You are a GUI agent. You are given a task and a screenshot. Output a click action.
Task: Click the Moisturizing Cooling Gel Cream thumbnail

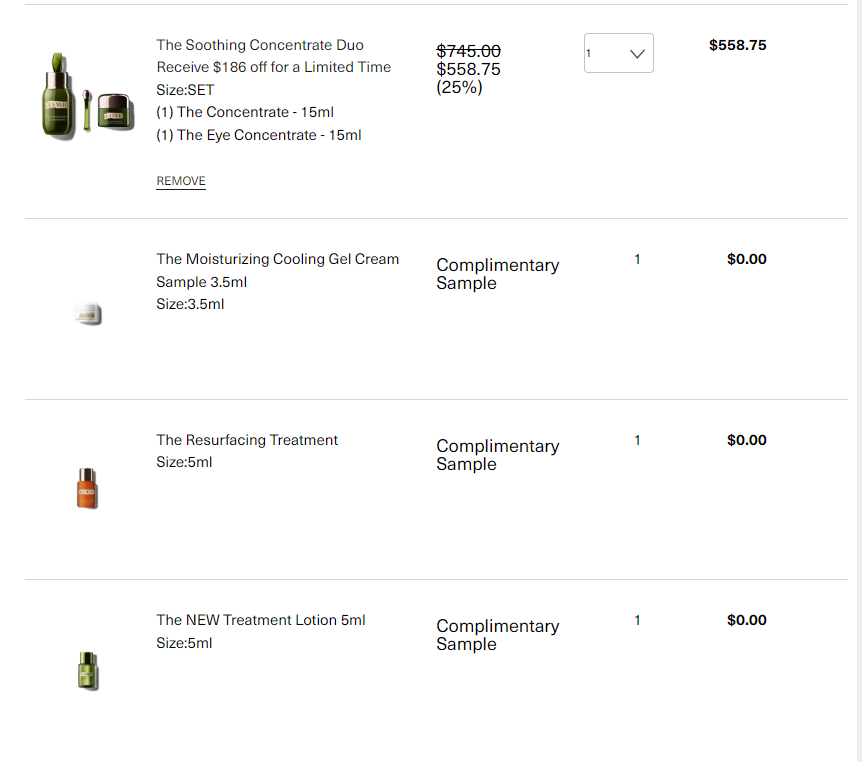click(x=88, y=313)
